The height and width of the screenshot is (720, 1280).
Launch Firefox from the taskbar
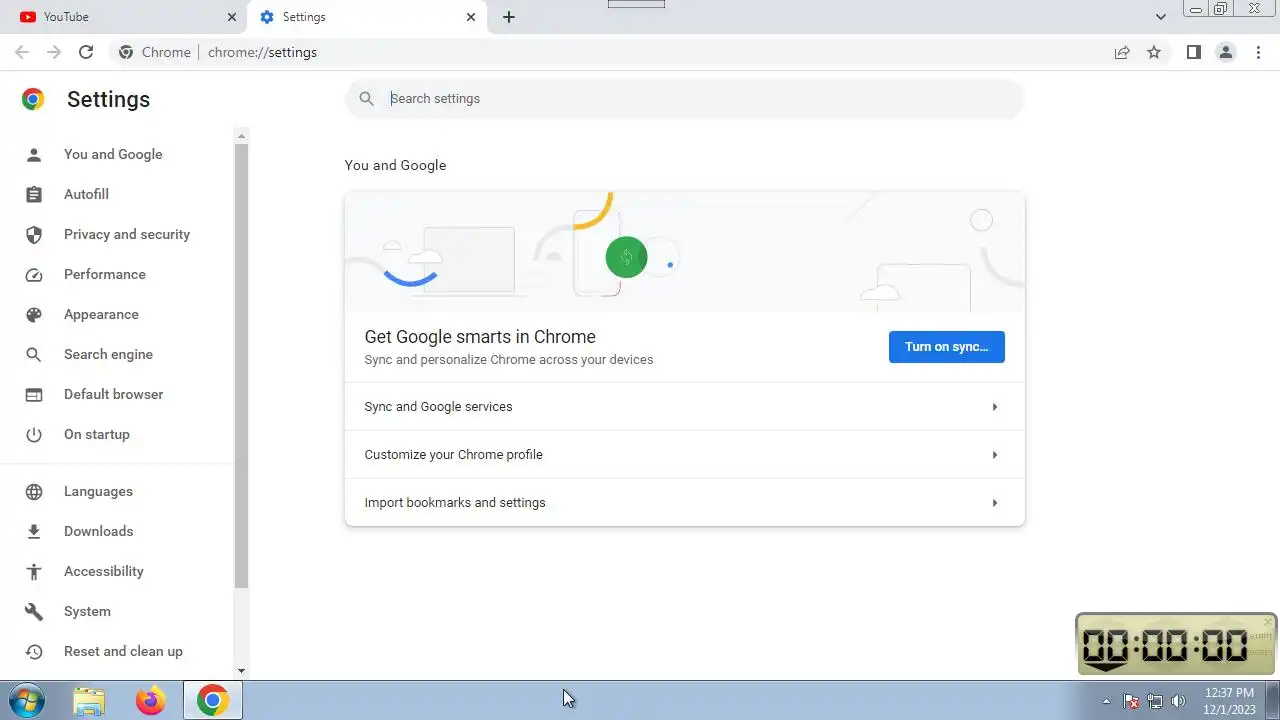tap(150, 701)
